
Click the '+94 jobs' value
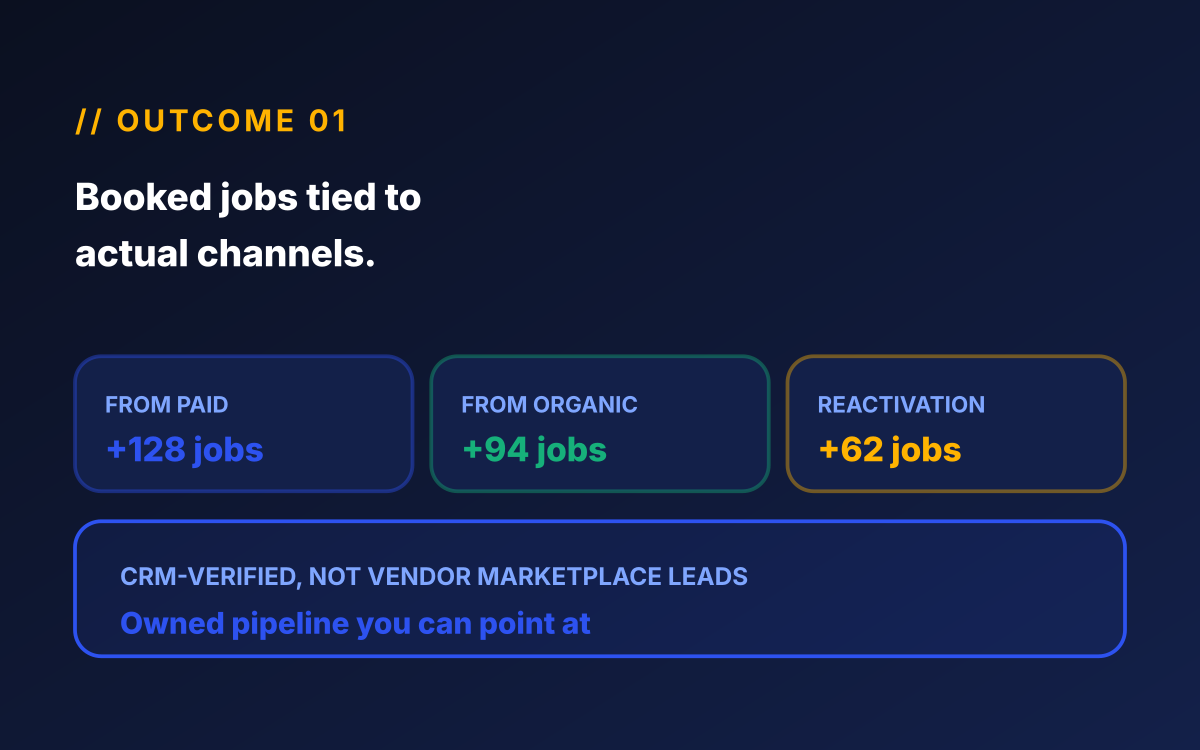point(534,450)
